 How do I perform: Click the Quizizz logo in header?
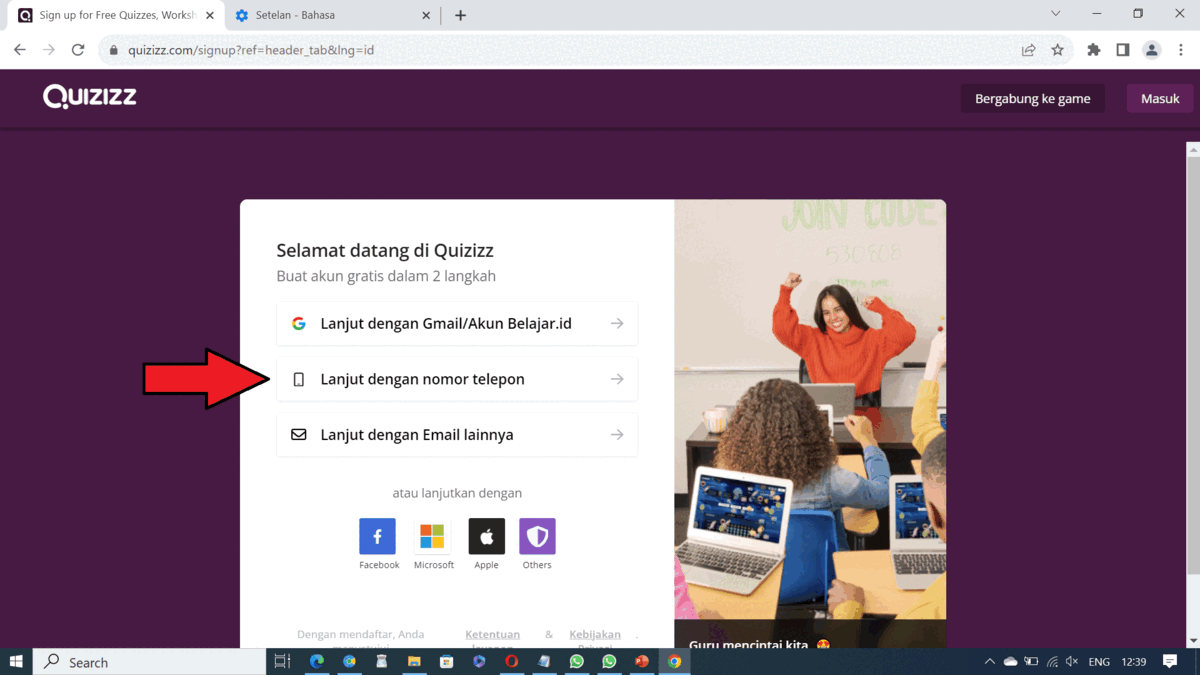(x=90, y=97)
